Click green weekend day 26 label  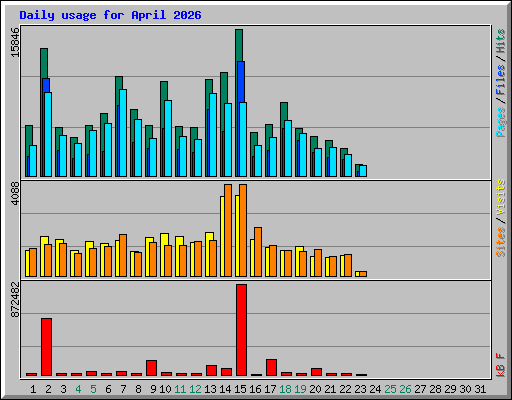click(x=405, y=389)
